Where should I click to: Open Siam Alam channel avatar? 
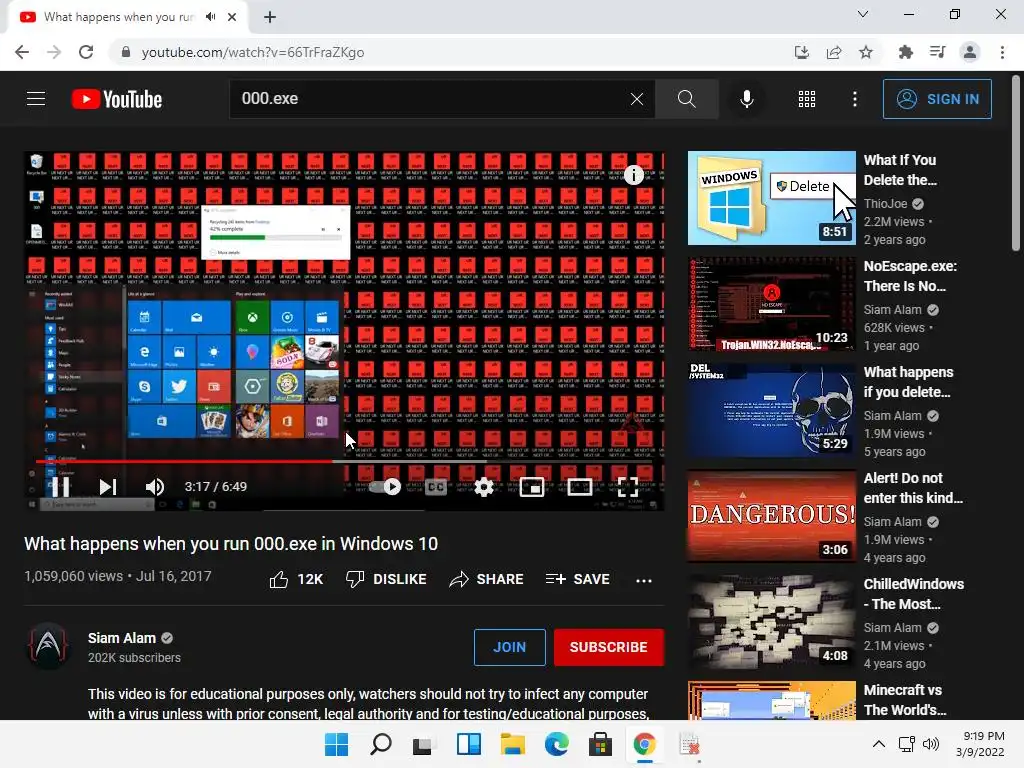click(x=48, y=647)
